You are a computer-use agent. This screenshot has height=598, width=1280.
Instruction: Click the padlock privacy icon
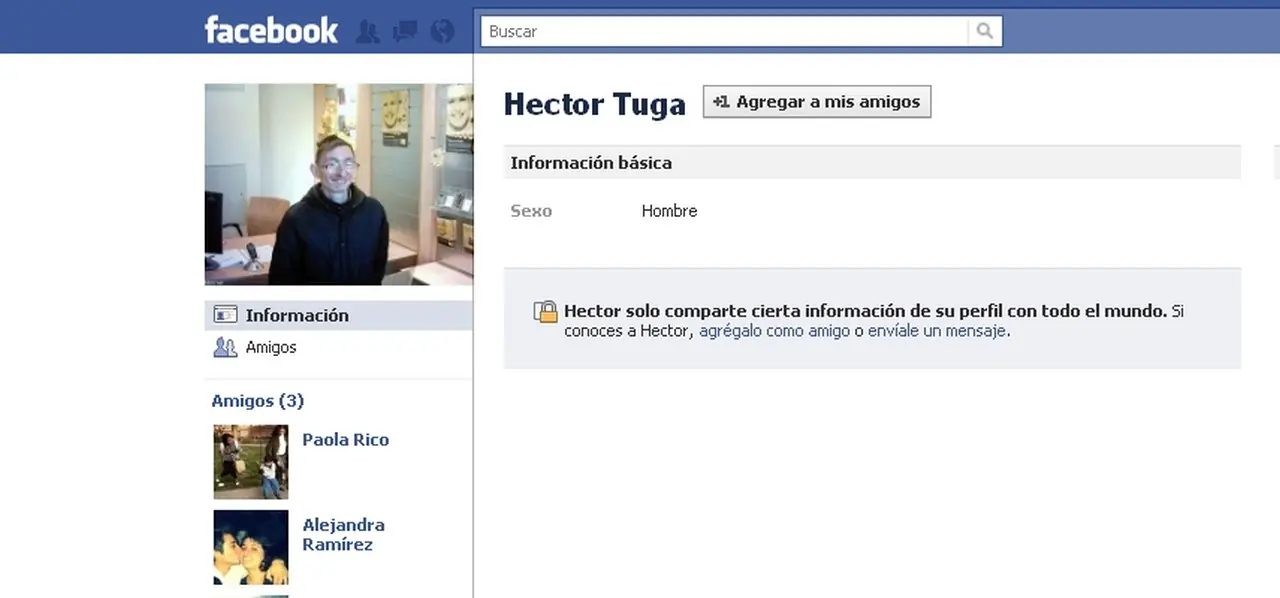546,311
